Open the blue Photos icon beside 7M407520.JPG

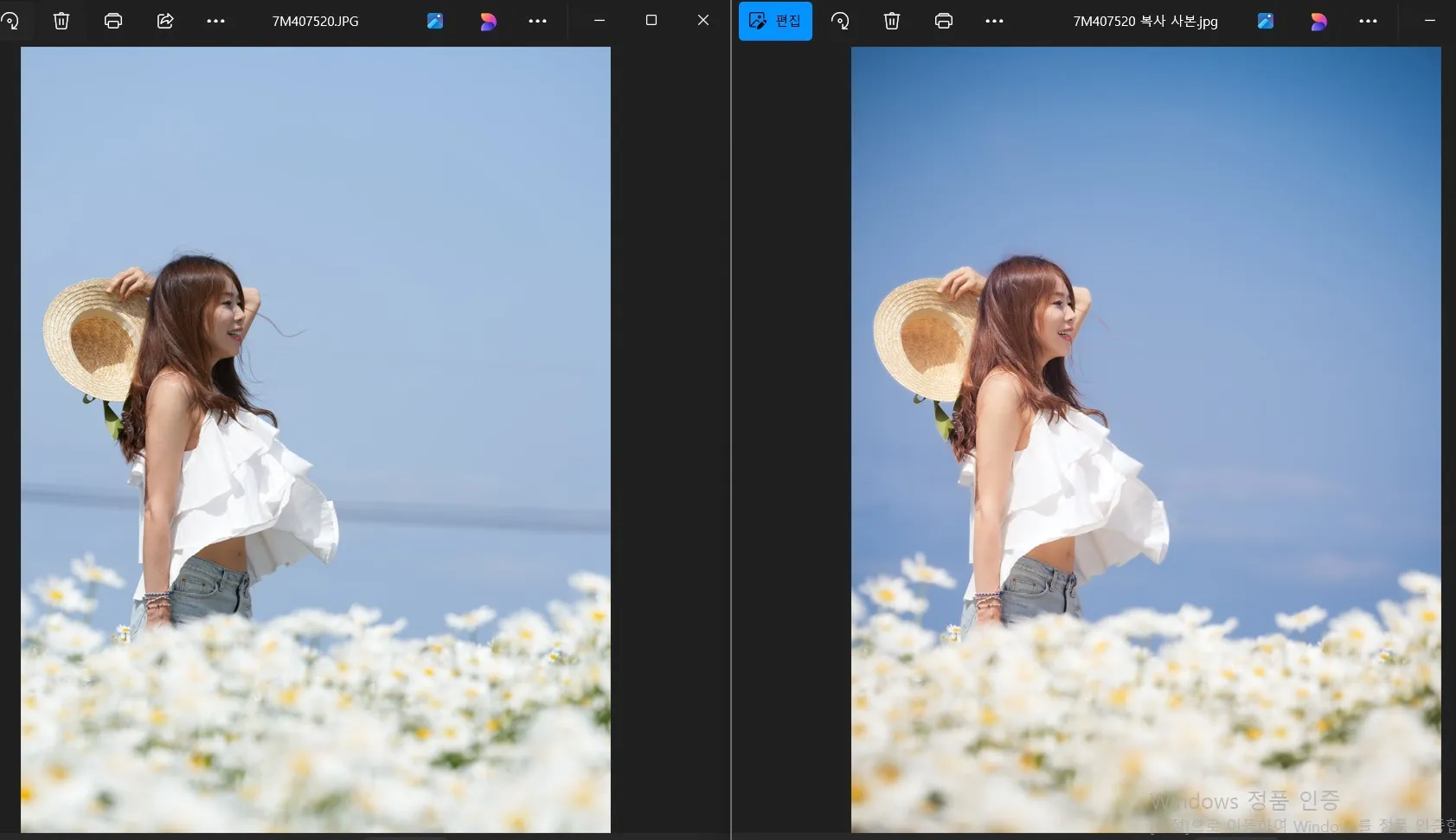pos(435,21)
